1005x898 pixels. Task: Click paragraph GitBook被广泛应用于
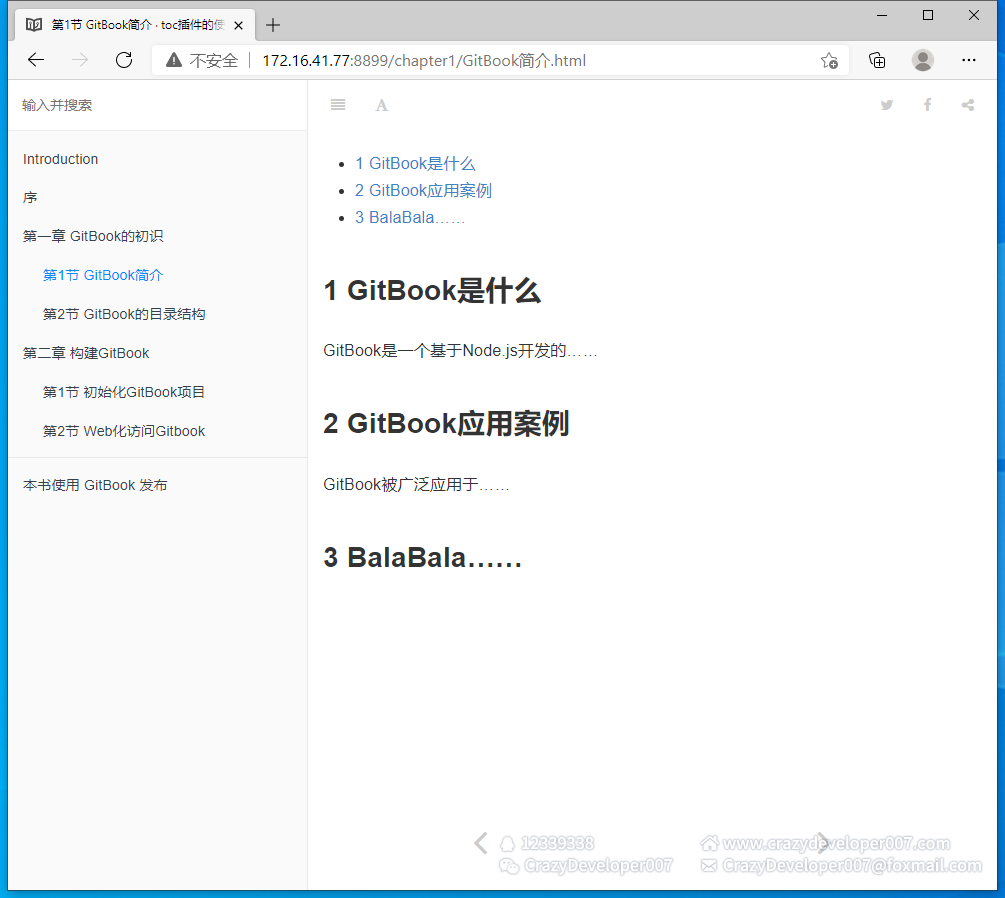pos(417,485)
